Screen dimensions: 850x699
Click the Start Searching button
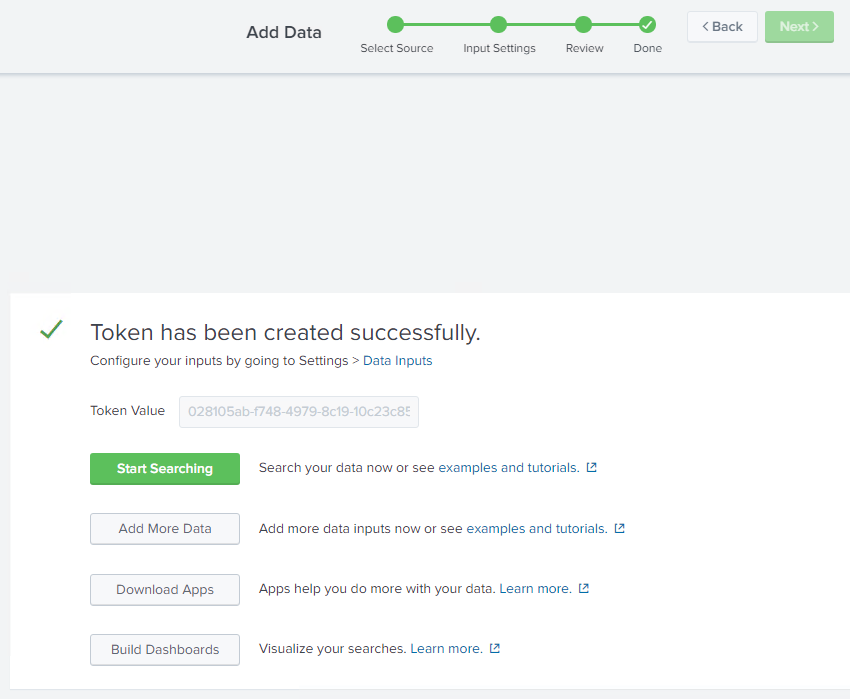165,469
